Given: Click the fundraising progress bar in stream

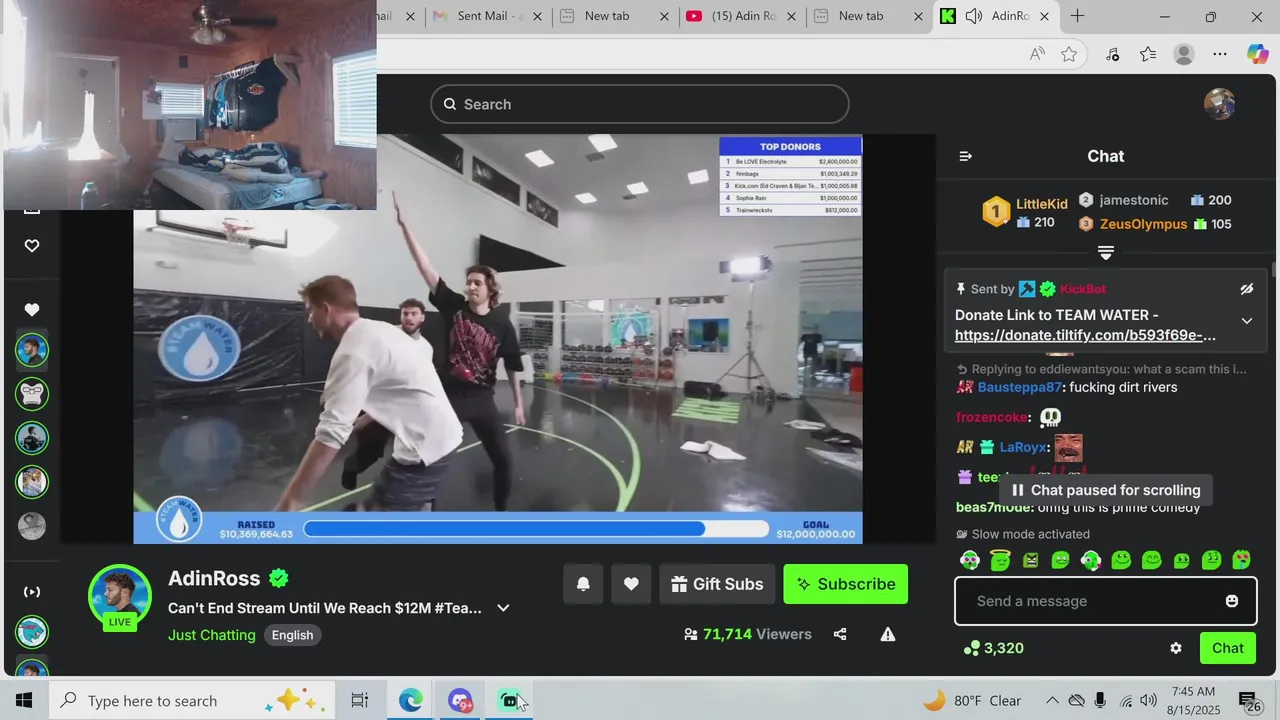Looking at the screenshot, I should point(536,529).
